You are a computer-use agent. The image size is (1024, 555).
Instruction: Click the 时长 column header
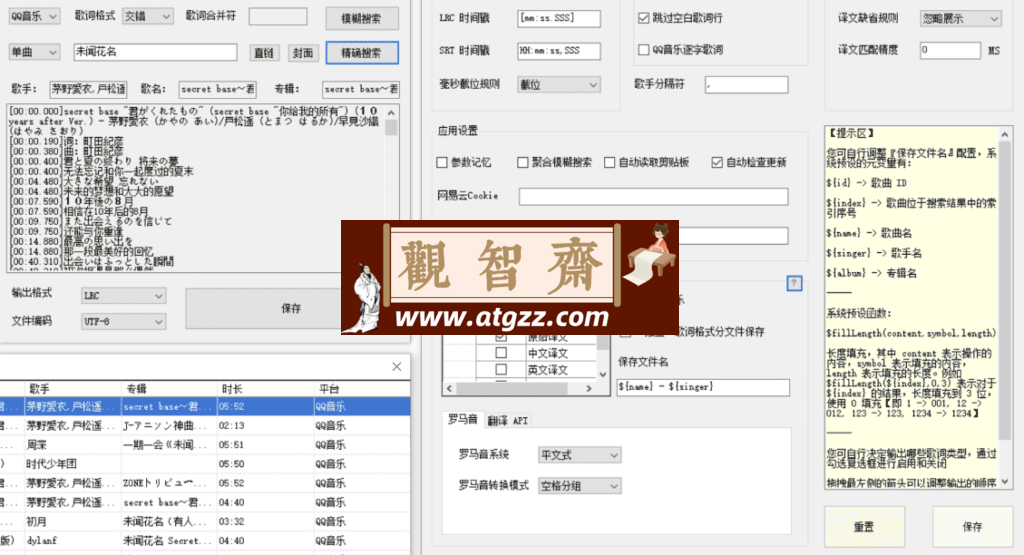(265, 388)
